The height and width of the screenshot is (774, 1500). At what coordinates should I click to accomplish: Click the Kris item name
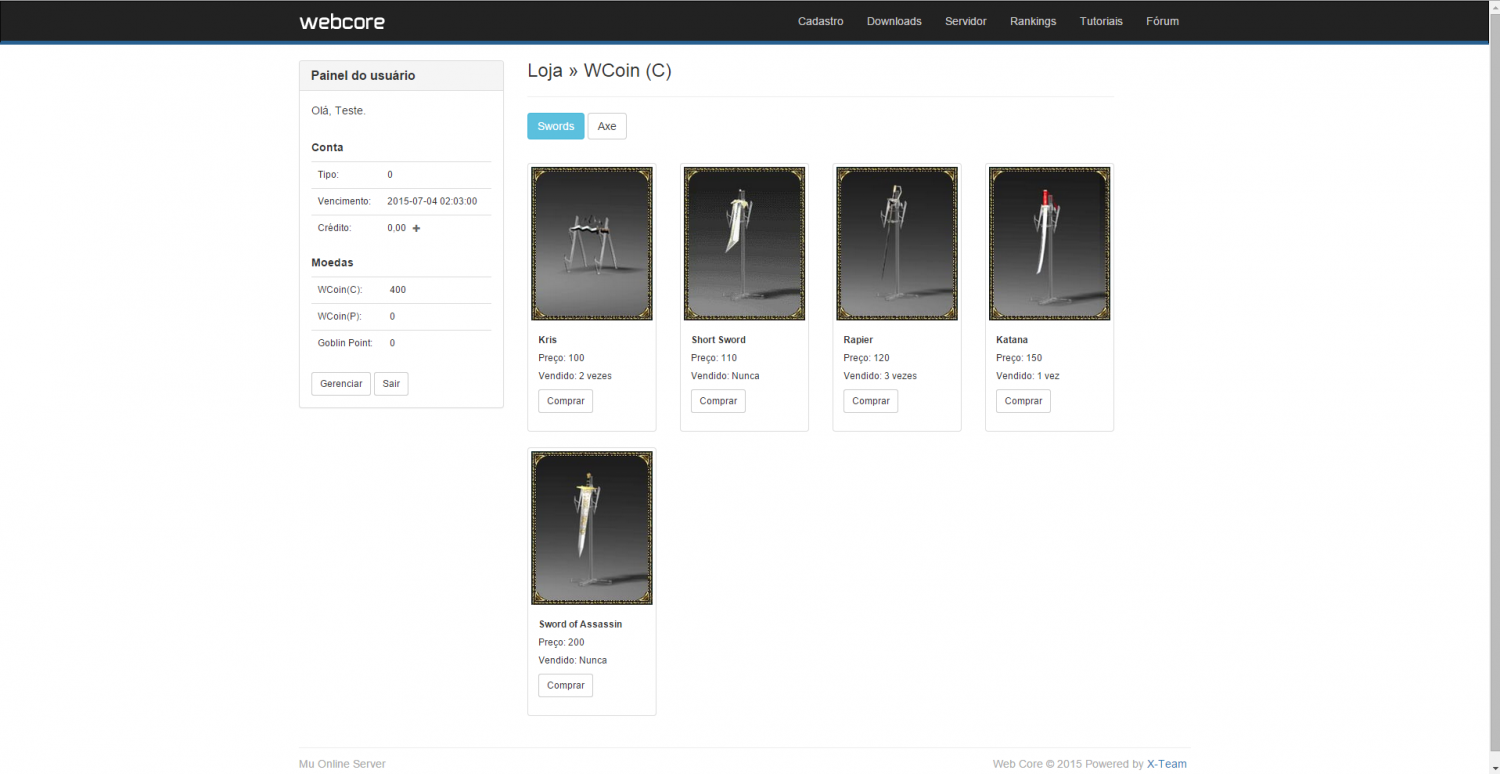pos(547,340)
